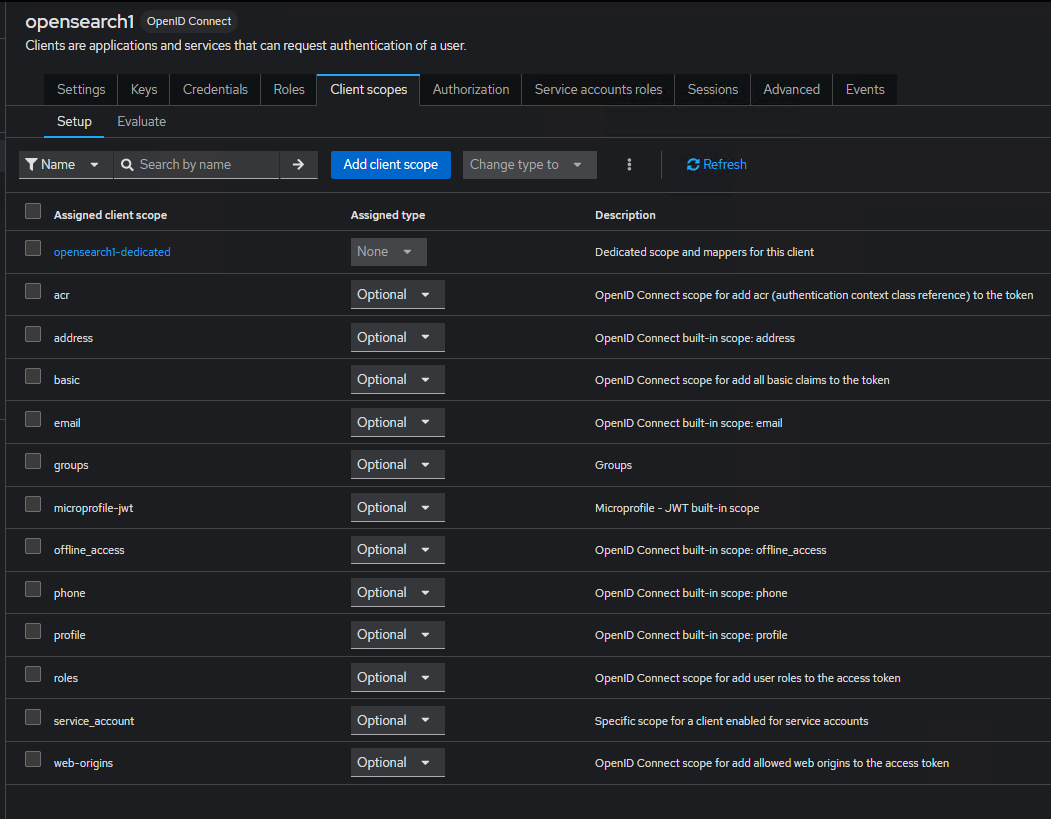This screenshot has height=819, width=1051.
Task: Click the OpenID Connect badge label
Action: [189, 21]
